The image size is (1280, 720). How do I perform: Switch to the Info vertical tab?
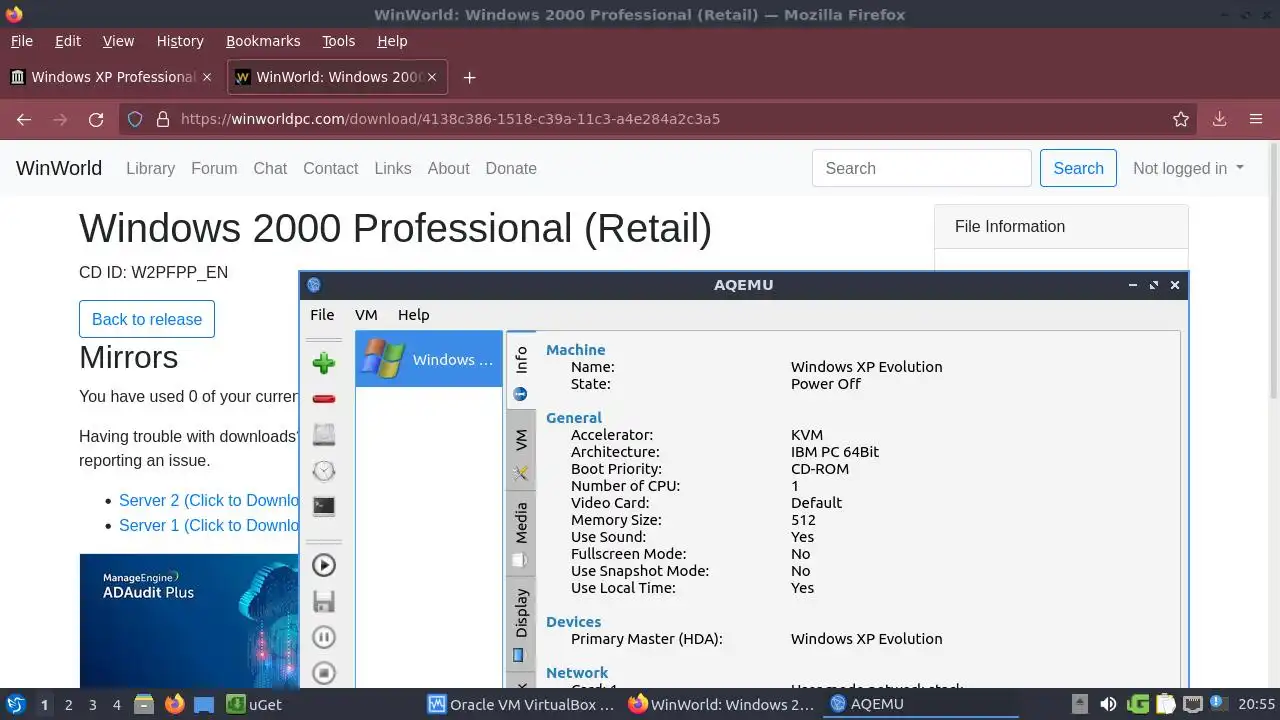point(521,371)
